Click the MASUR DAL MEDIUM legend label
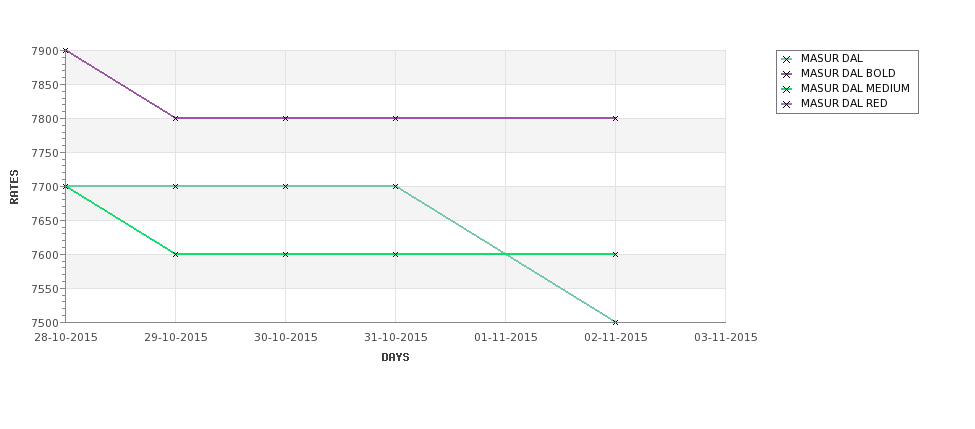 point(855,88)
